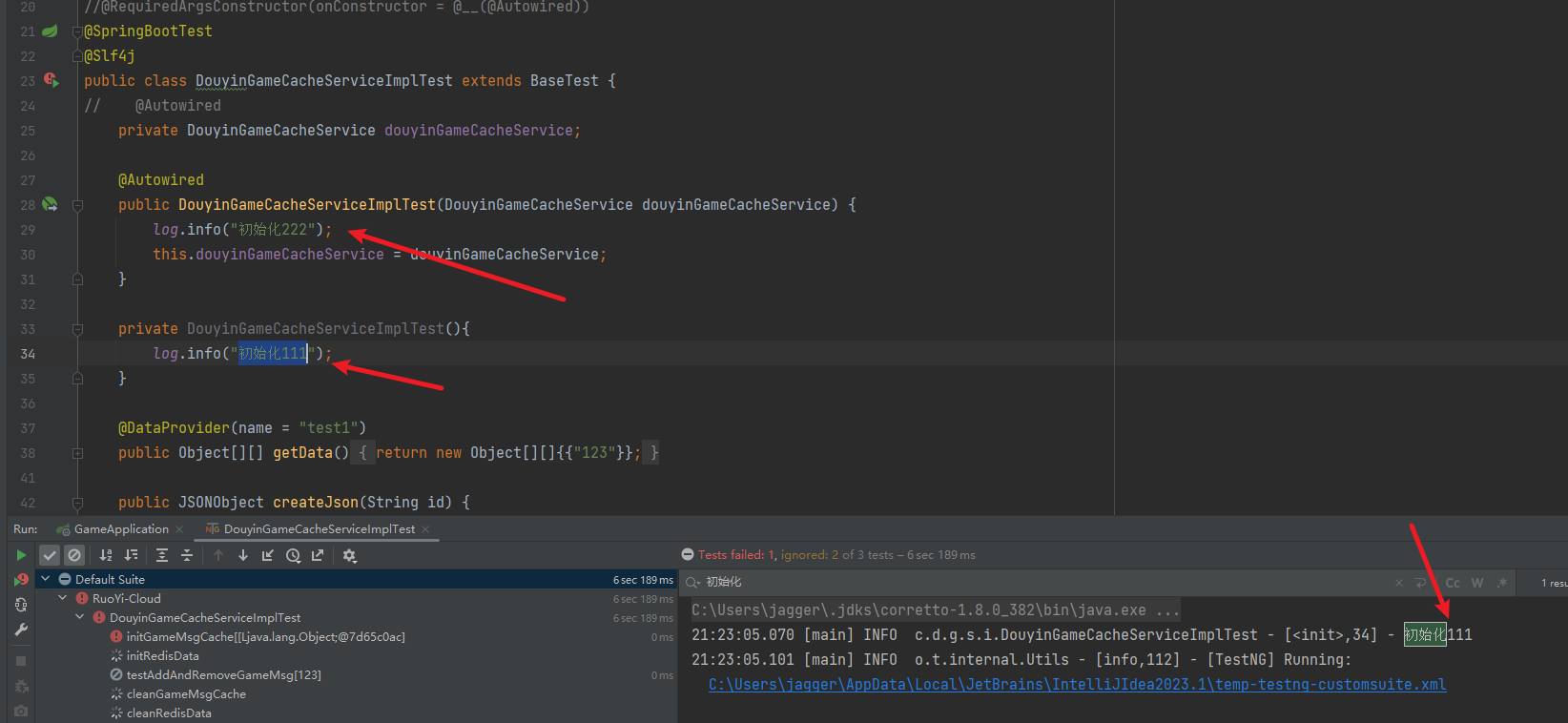Image resolution: width=1568 pixels, height=723 pixels.
Task: Click the folded java.exe command line
Action: (x=935, y=609)
